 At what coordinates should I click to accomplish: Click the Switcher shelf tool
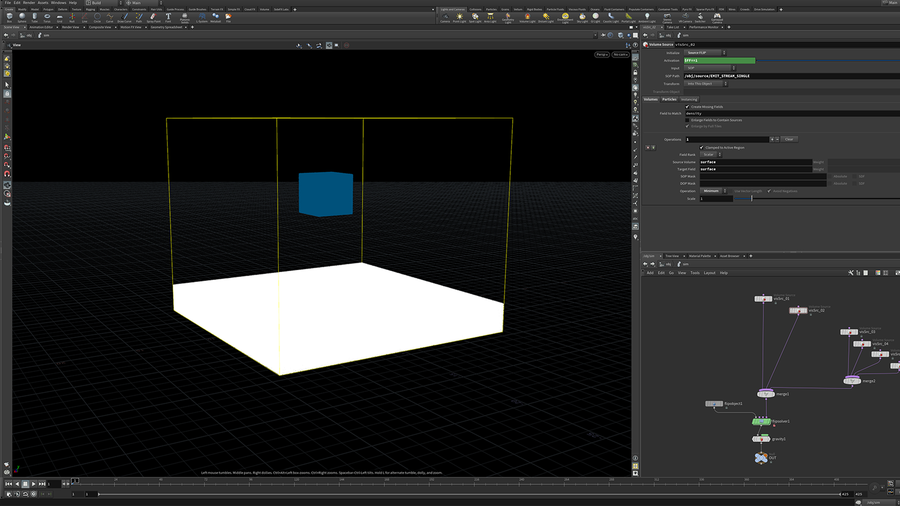pos(700,18)
